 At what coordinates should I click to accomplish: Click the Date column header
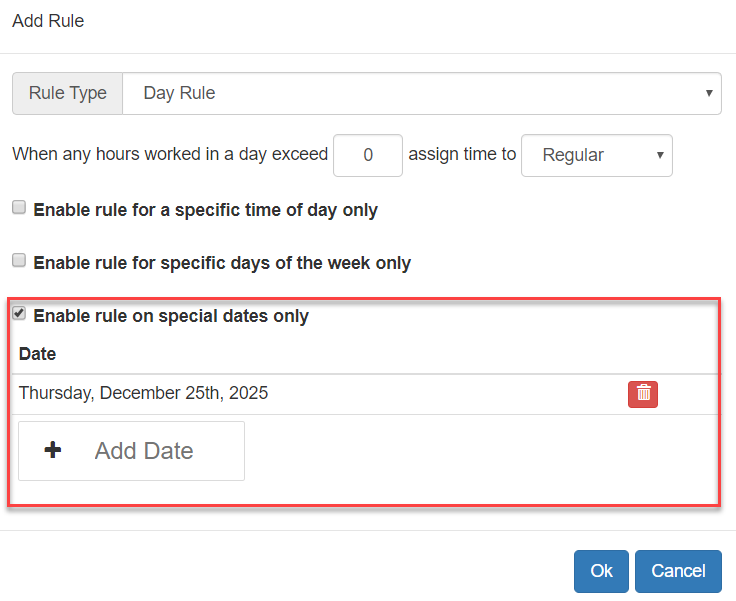pyautogui.click(x=38, y=354)
